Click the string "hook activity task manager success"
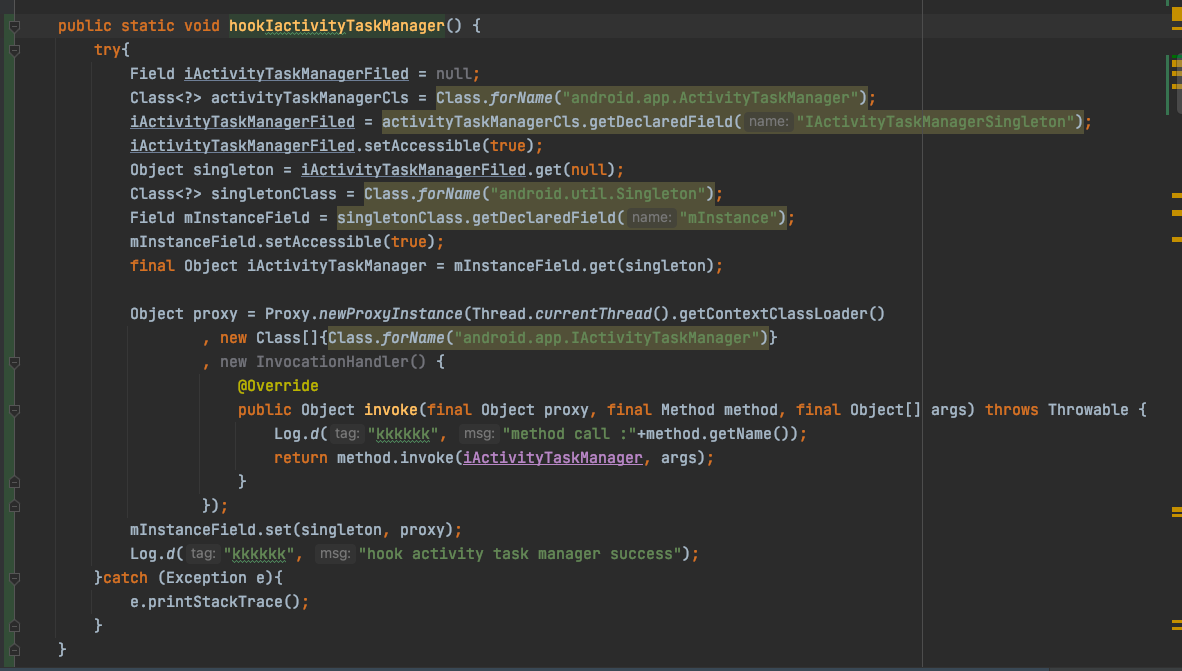1182x671 pixels. click(x=519, y=554)
